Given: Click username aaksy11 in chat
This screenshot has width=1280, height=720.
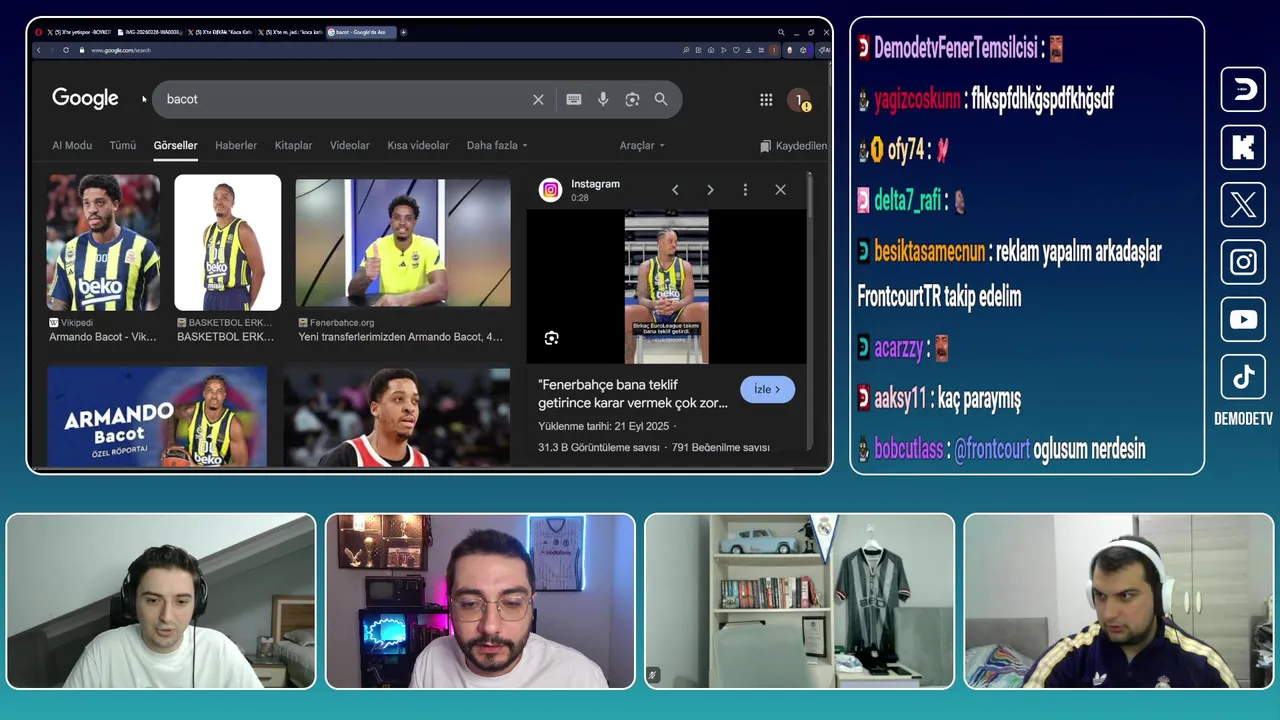Looking at the screenshot, I should (x=900, y=399).
